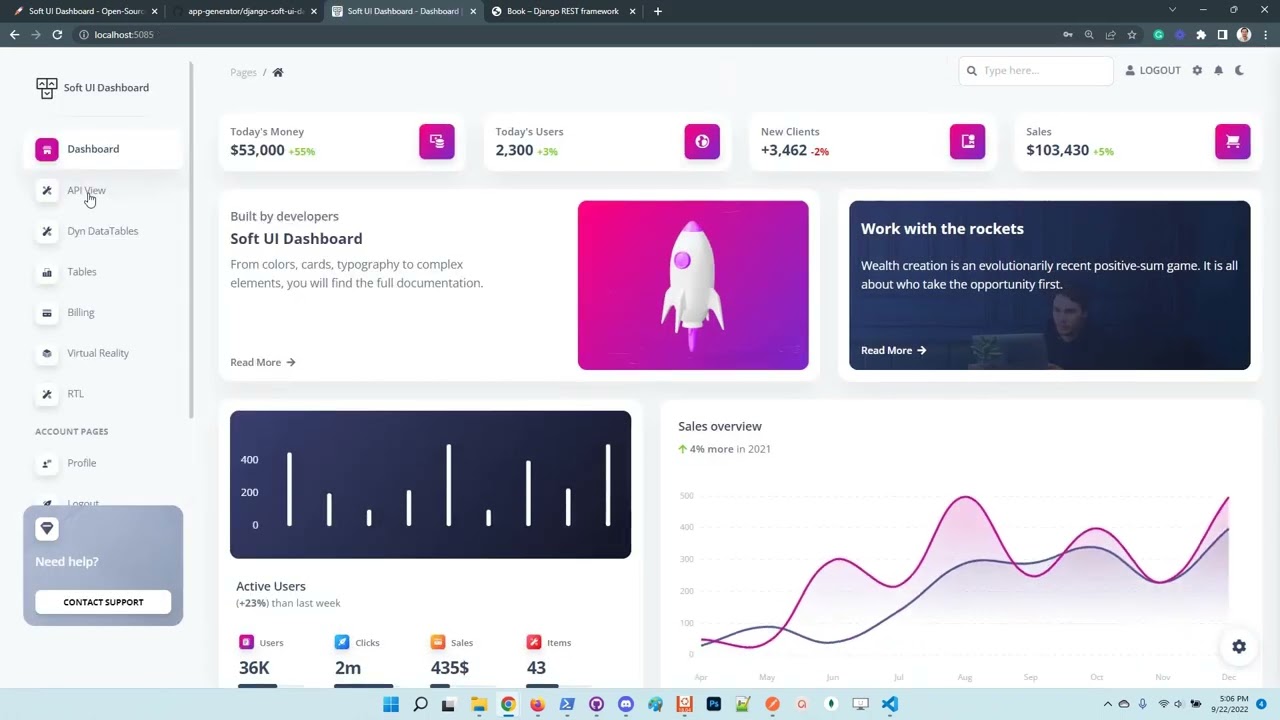
Task: Bookmark this page star icon
Action: 1132,34
